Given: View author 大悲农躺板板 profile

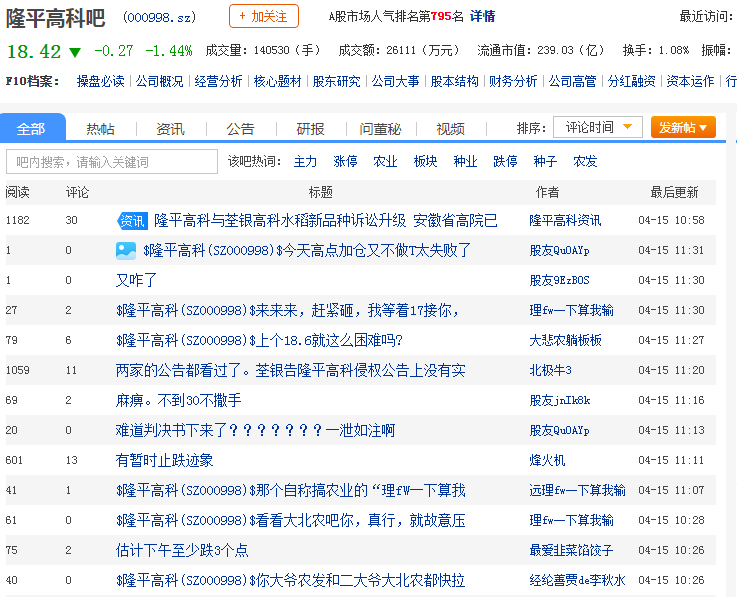Looking at the screenshot, I should (565, 340).
